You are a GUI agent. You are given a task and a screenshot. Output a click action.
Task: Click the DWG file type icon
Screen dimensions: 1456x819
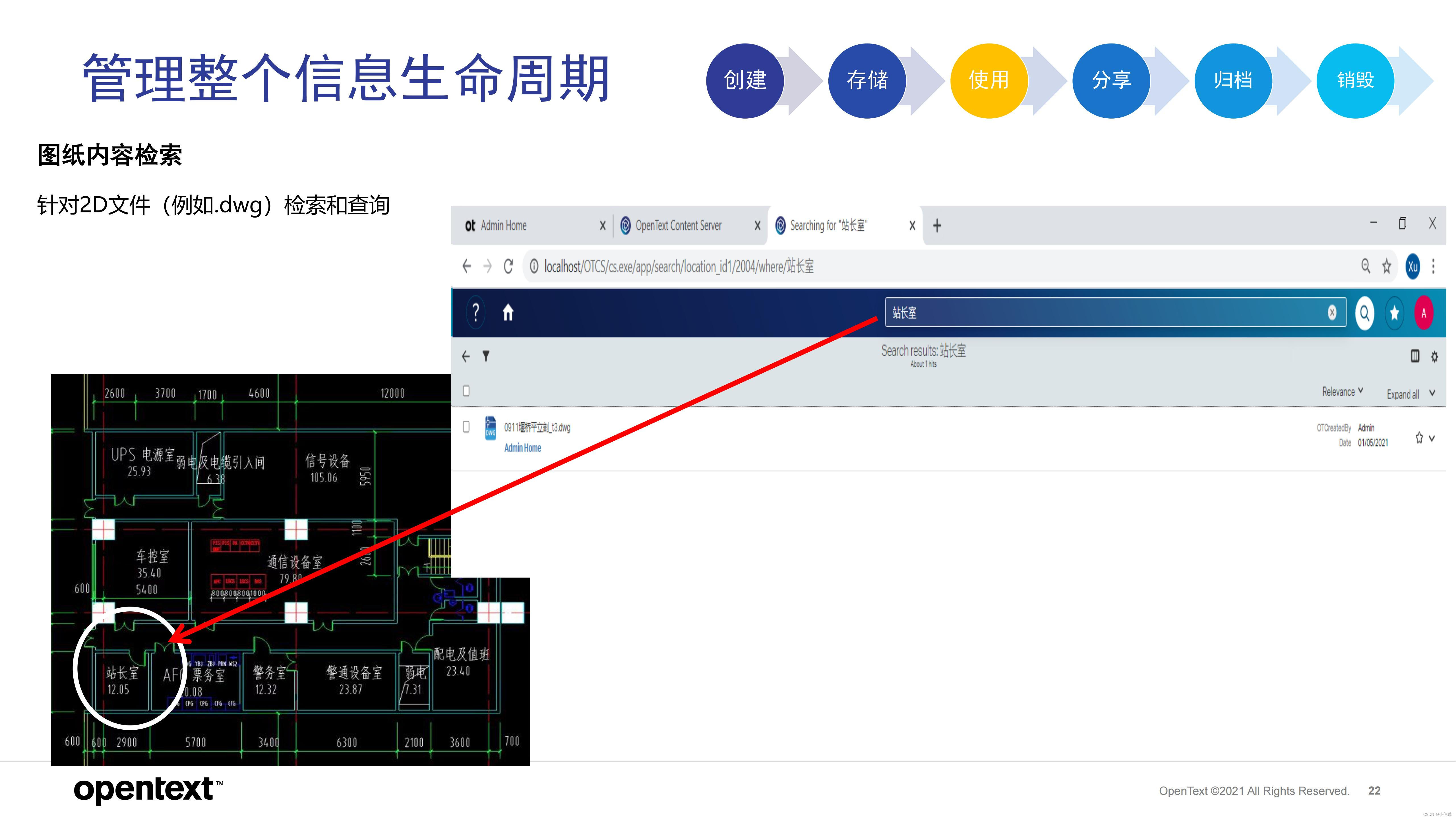point(490,428)
